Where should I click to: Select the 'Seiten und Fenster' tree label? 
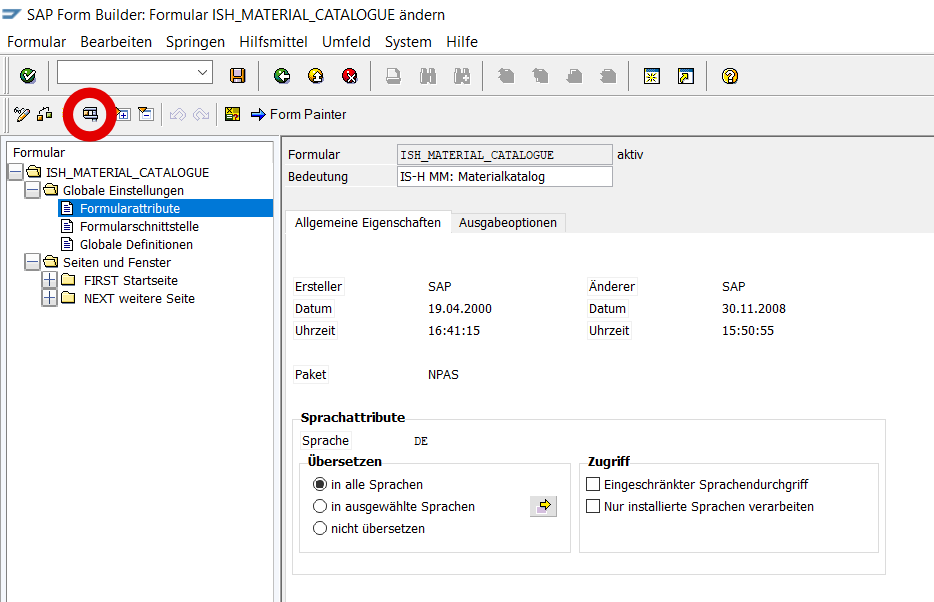(117, 263)
